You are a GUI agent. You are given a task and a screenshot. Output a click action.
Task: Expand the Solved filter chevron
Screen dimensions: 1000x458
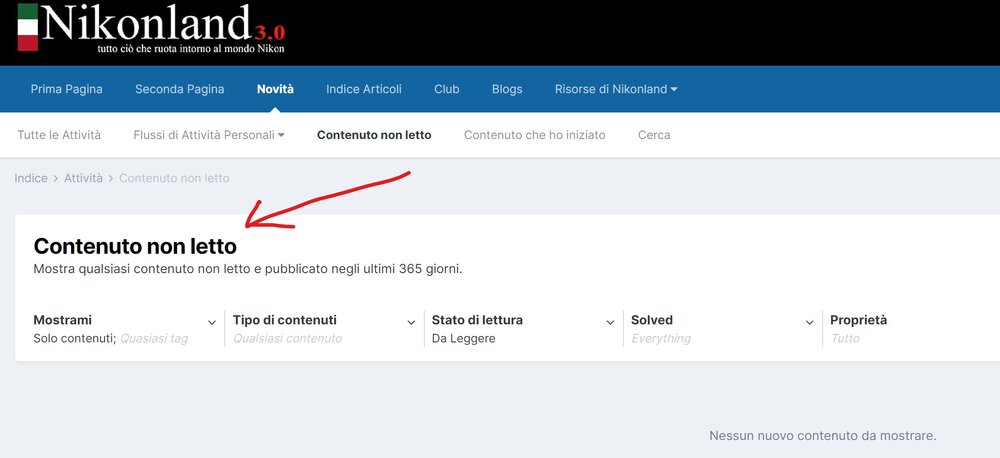[x=809, y=323]
